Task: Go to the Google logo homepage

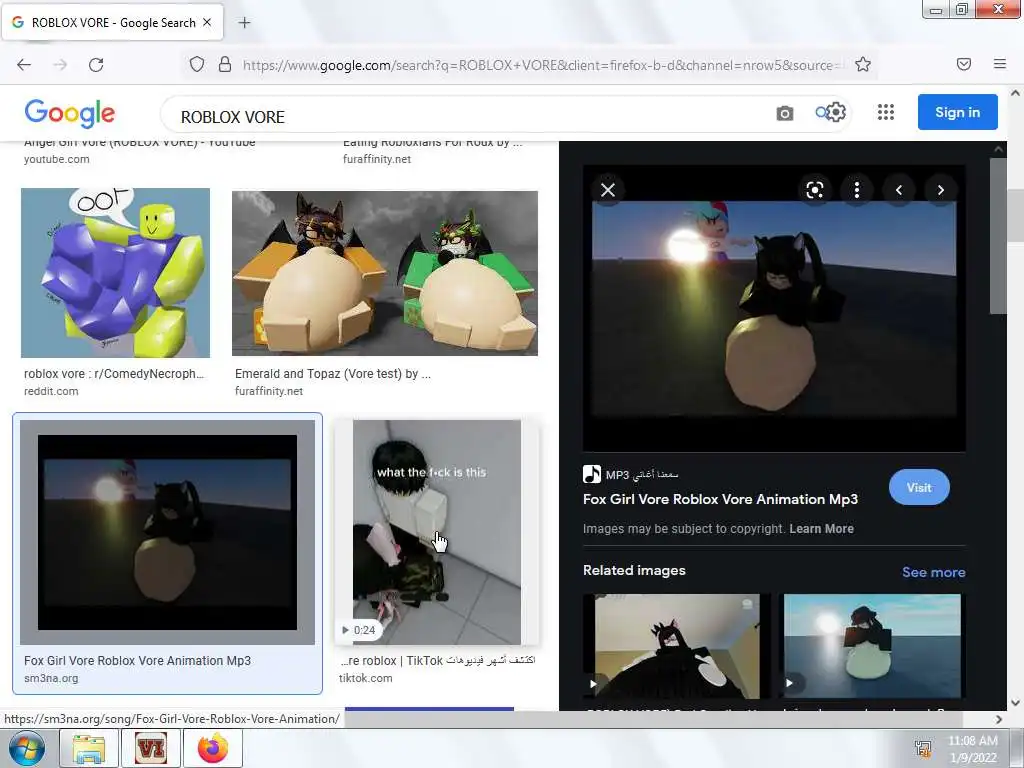Action: point(69,114)
